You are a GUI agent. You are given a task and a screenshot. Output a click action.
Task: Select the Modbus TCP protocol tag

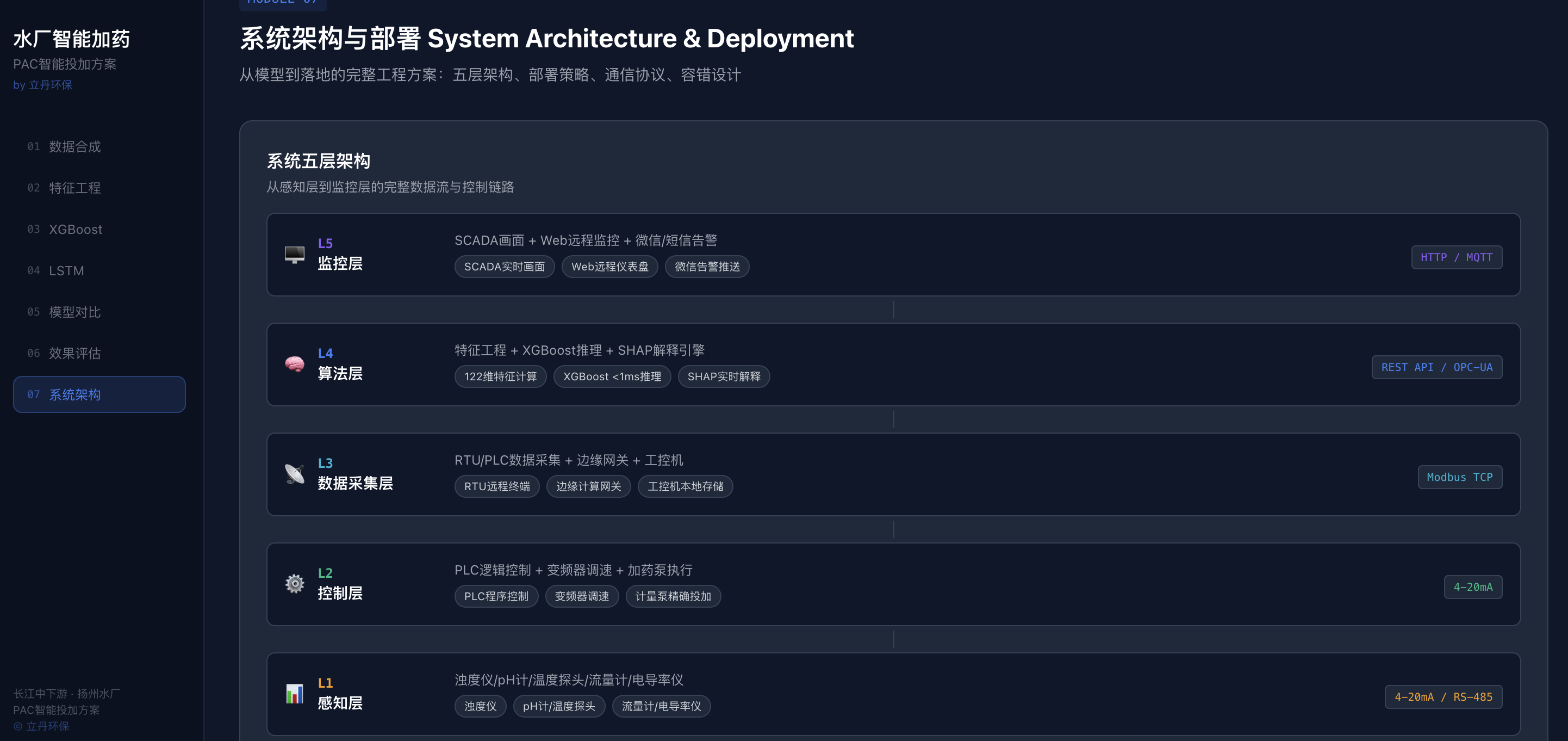[1459, 477]
